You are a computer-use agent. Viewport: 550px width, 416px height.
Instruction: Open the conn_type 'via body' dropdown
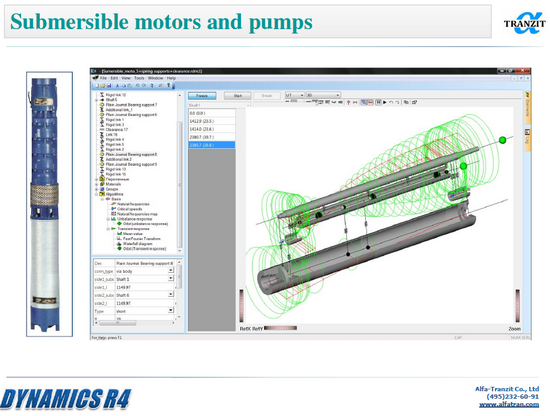coord(170,270)
